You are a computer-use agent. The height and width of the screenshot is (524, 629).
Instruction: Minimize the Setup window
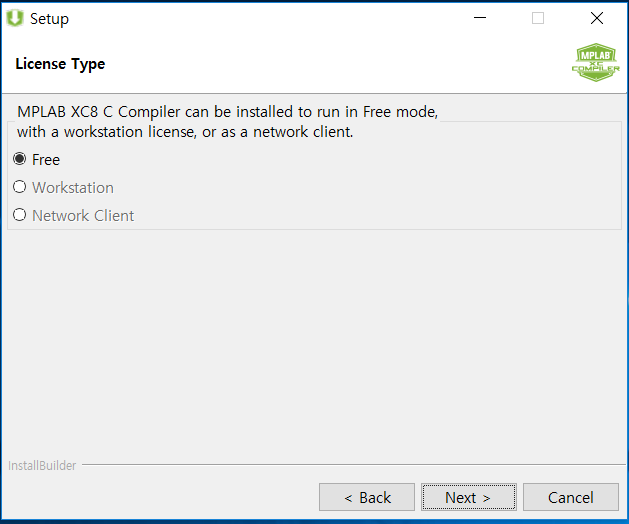click(480, 18)
